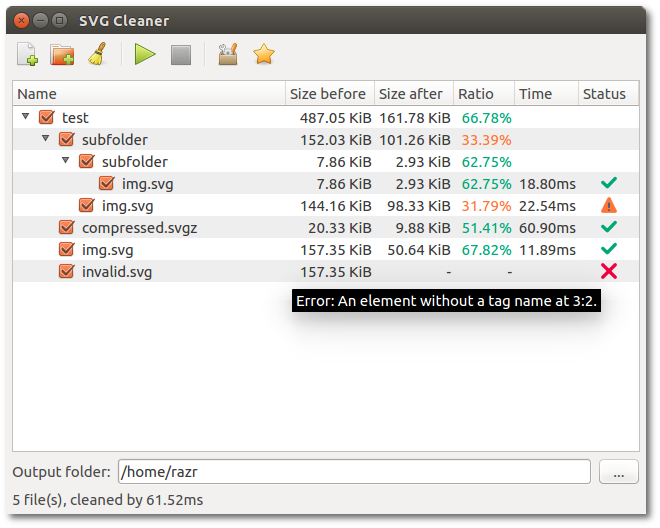The width and height of the screenshot is (660, 528).
Task: Select the invalid.svg file name
Action: (117, 272)
